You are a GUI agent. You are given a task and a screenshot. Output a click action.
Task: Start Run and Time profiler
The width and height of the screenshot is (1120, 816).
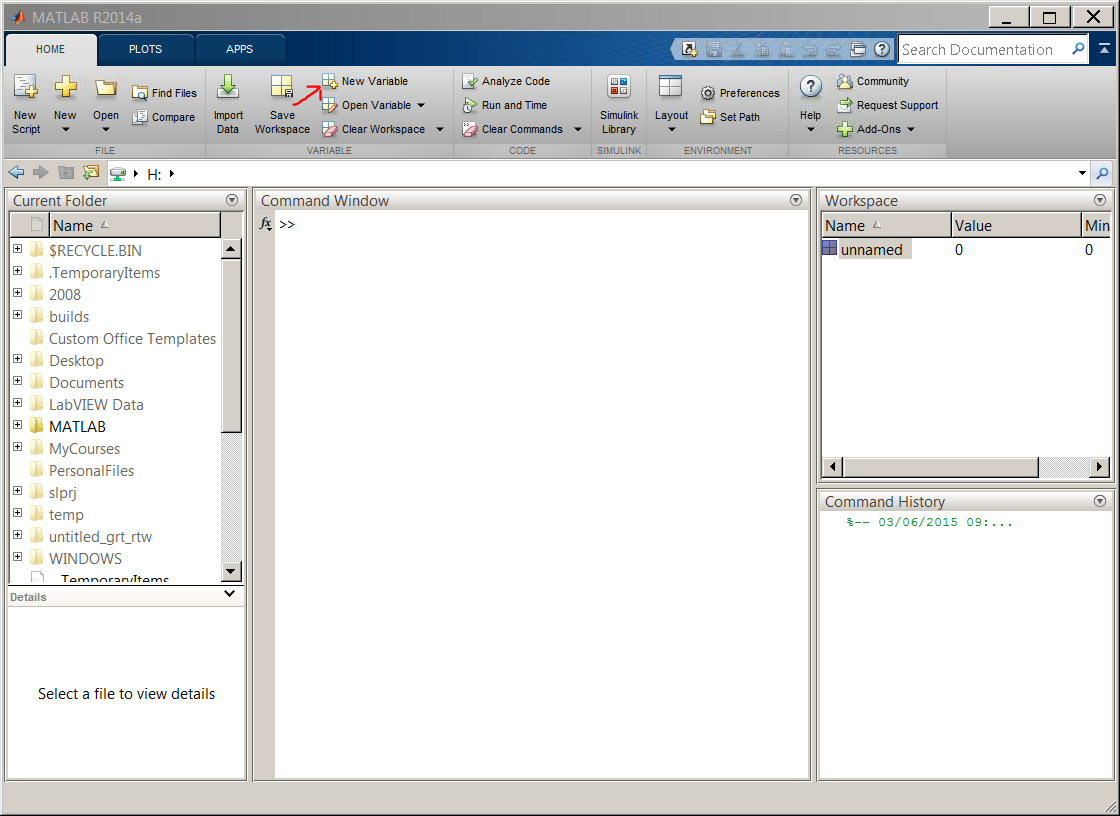pos(504,105)
